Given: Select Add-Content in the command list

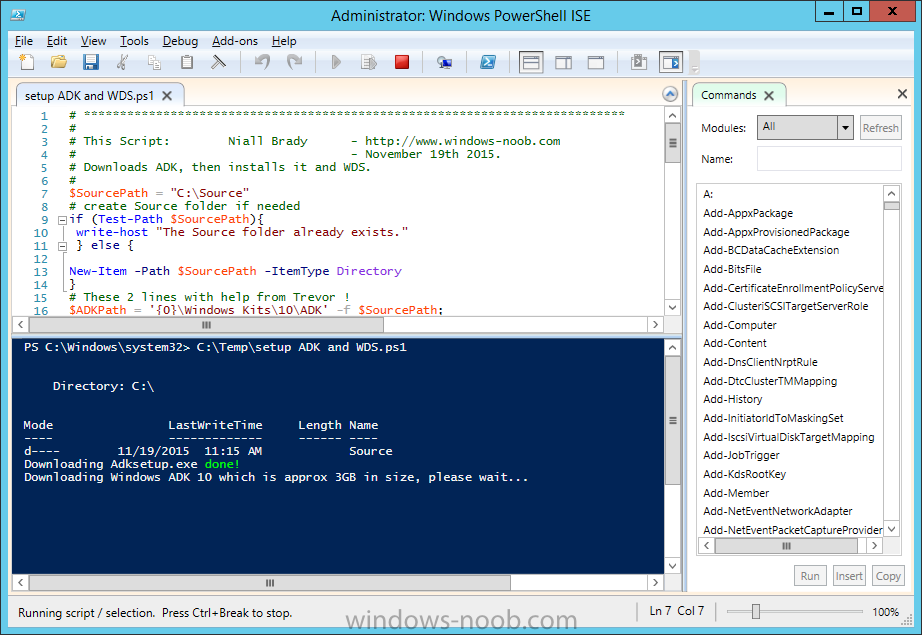Looking at the screenshot, I should pos(735,343).
